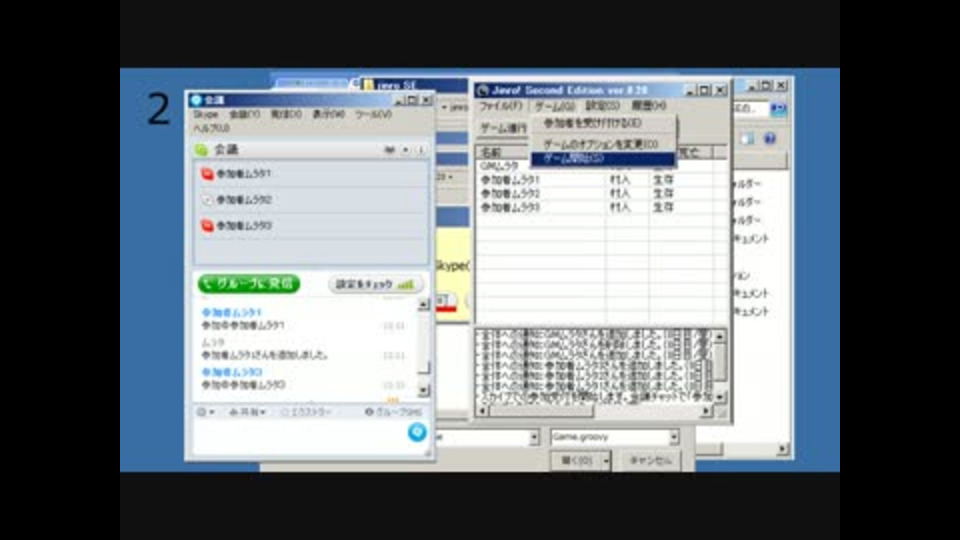Choose the highlighted ゲーム開始 menu entry
Screen dimensions: 960x540
pyautogui.click(x=602, y=159)
